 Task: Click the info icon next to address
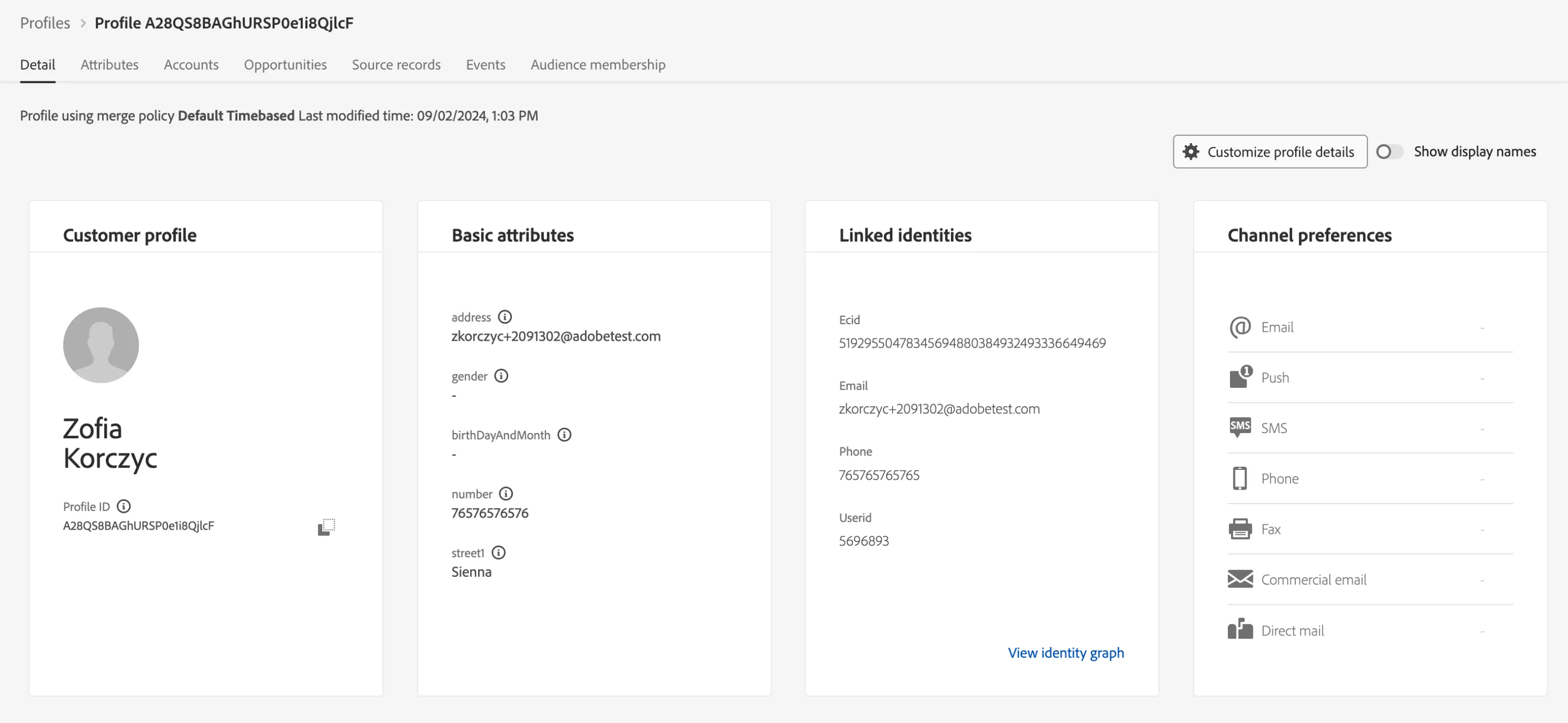(505, 317)
